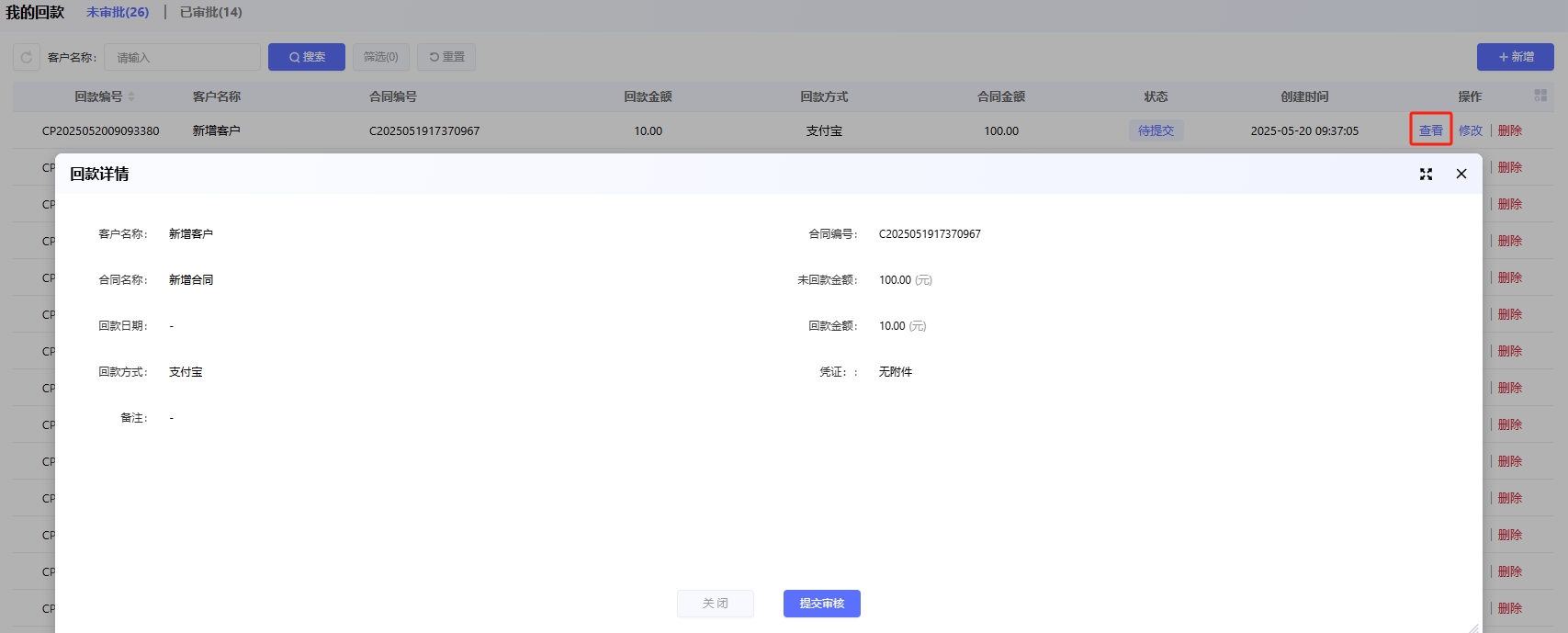
Task: Focus the 客户名称 input field
Action: pyautogui.click(x=182, y=57)
